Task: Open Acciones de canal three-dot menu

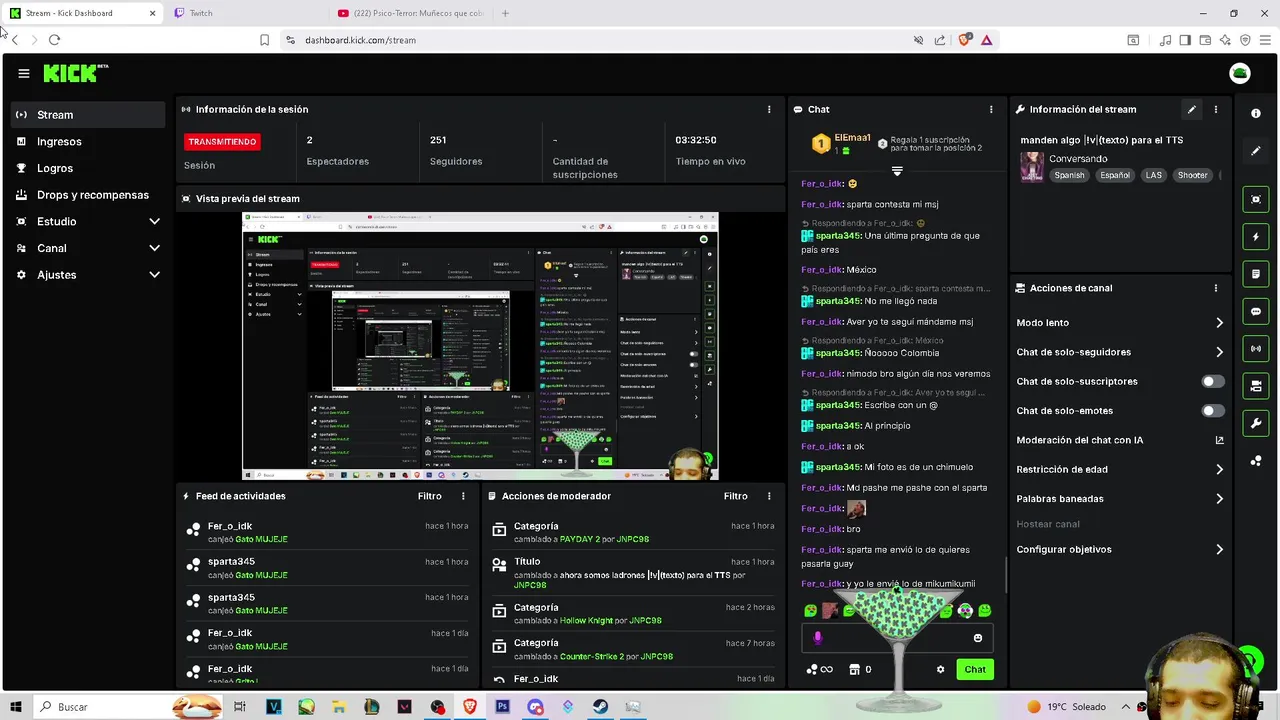Action: [x=1216, y=288]
